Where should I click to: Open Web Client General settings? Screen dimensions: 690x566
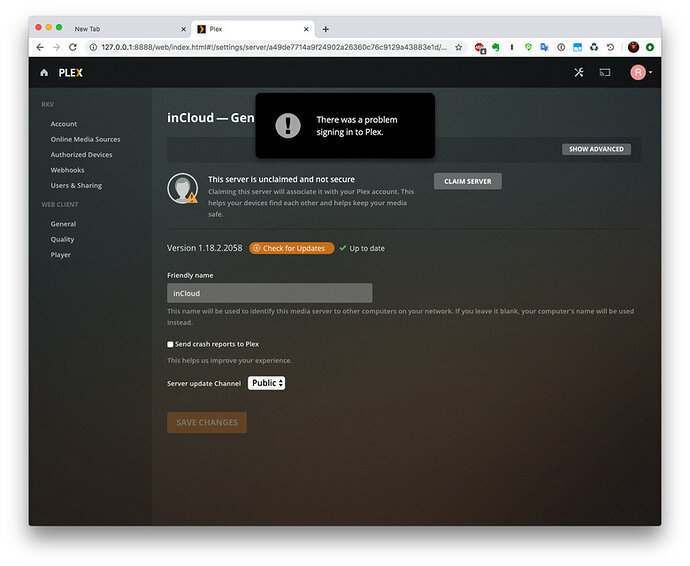click(x=63, y=224)
